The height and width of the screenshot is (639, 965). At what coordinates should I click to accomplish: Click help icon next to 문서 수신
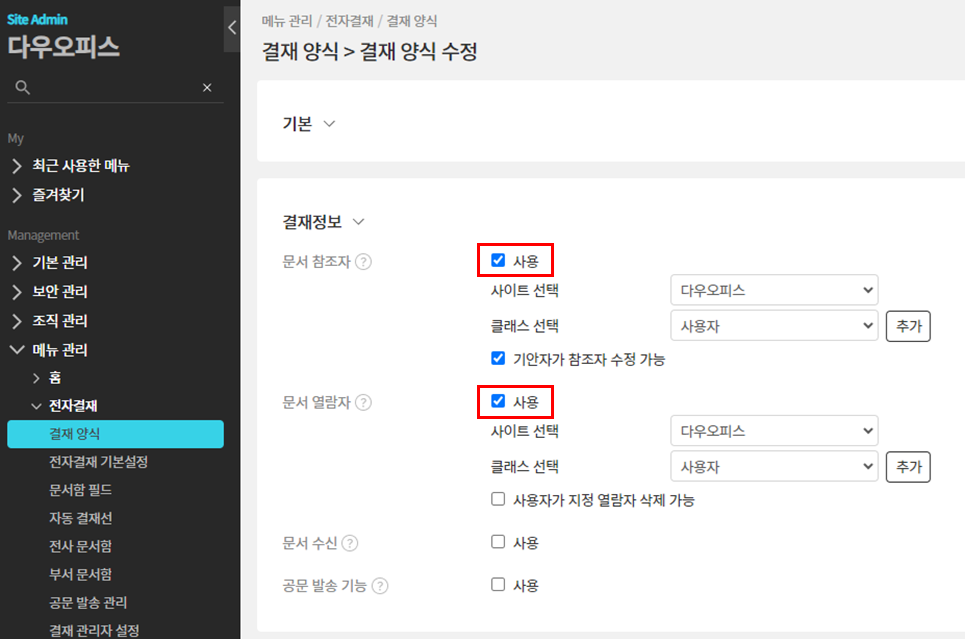coord(350,543)
